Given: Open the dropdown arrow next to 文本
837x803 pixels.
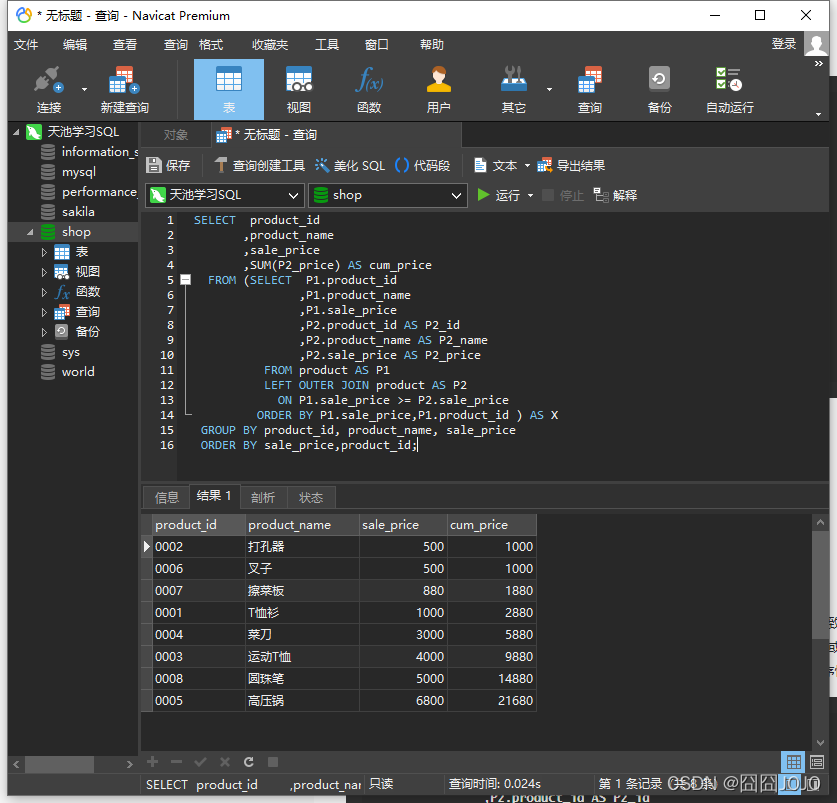Looking at the screenshot, I should (x=527, y=166).
